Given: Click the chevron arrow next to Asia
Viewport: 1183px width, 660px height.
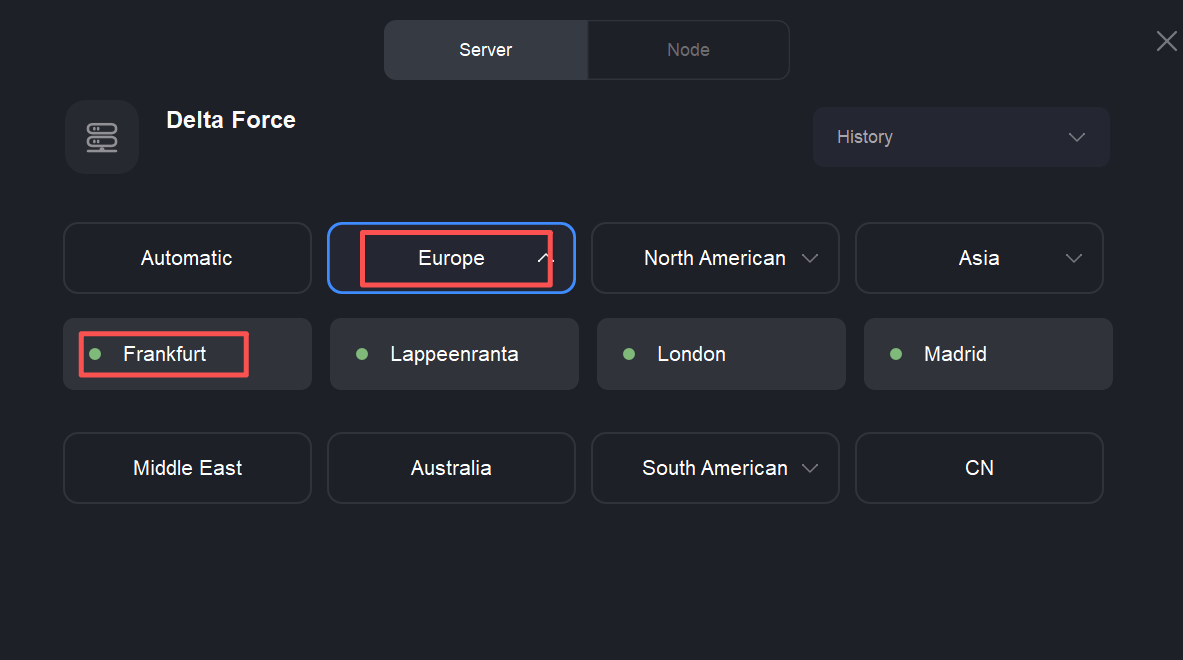Looking at the screenshot, I should coord(1074,258).
